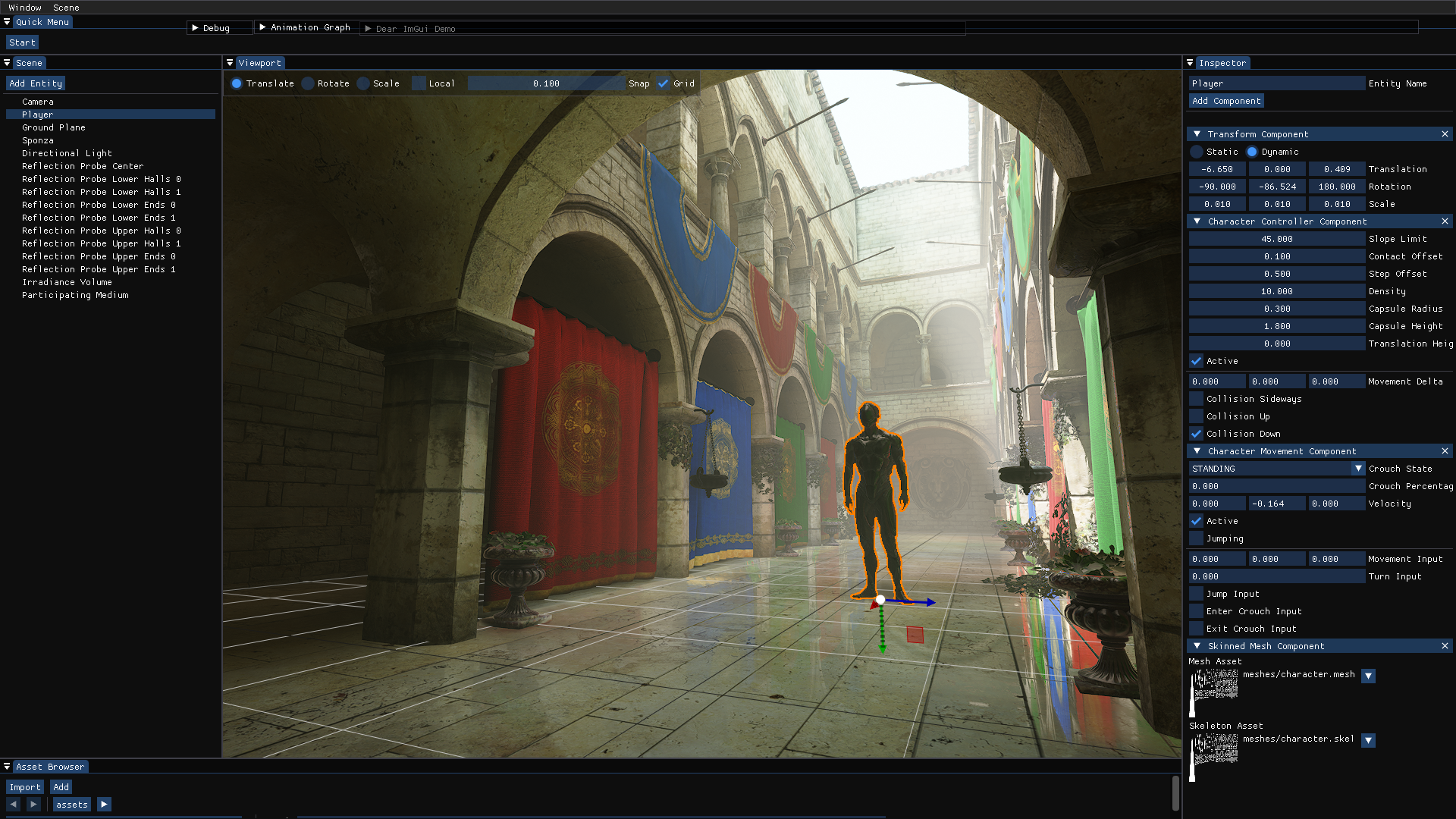Click Add Component in the Inspector
Viewport: 1456px width, 819px height.
tap(1225, 100)
